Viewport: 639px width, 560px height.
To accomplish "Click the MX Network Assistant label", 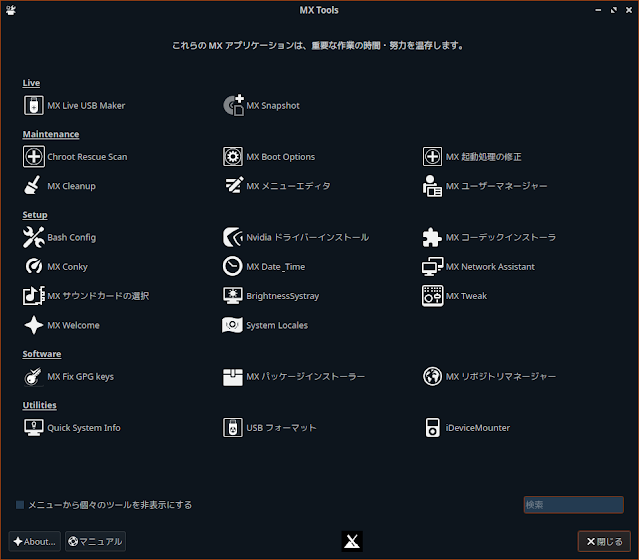I will 490,267.
